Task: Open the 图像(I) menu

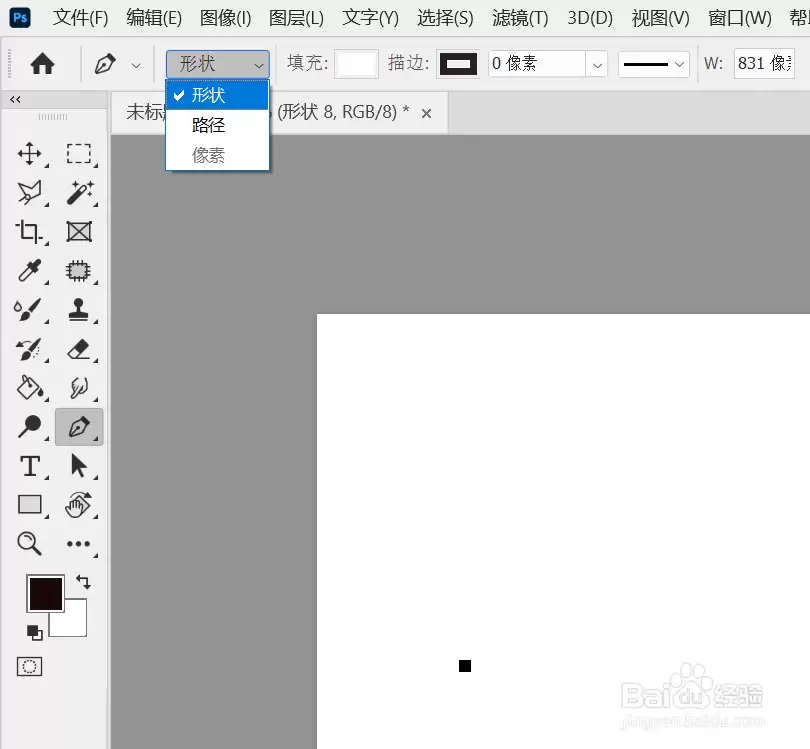Action: click(x=225, y=18)
